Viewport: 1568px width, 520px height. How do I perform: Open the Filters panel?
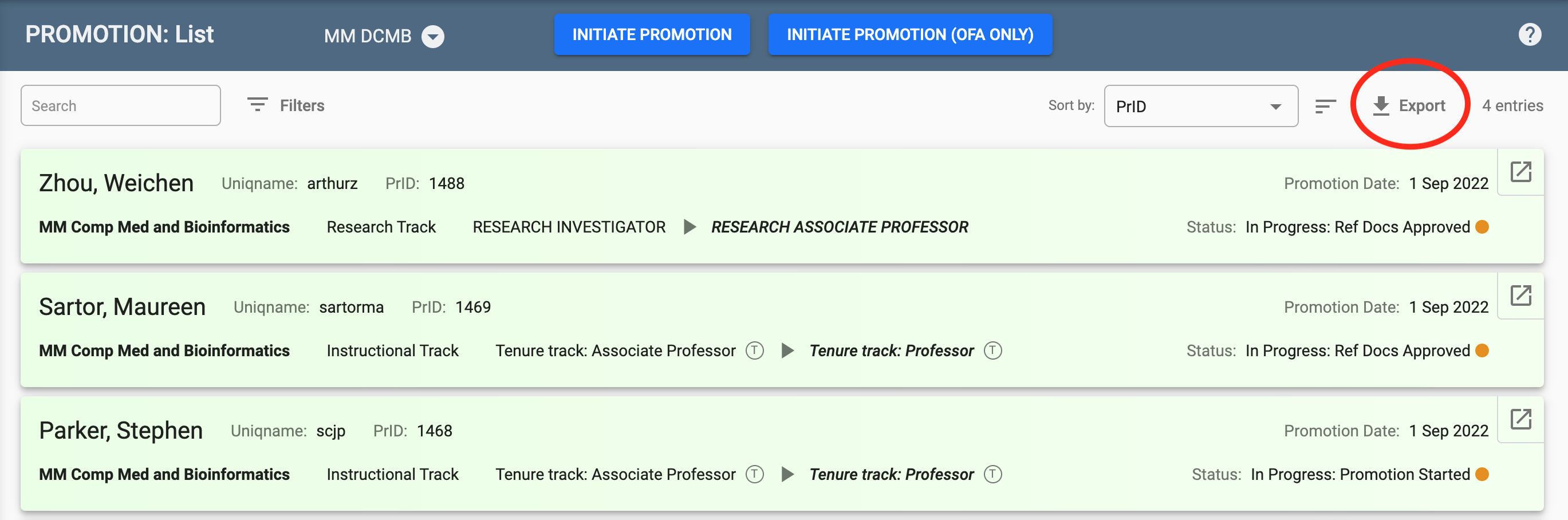[x=285, y=105]
